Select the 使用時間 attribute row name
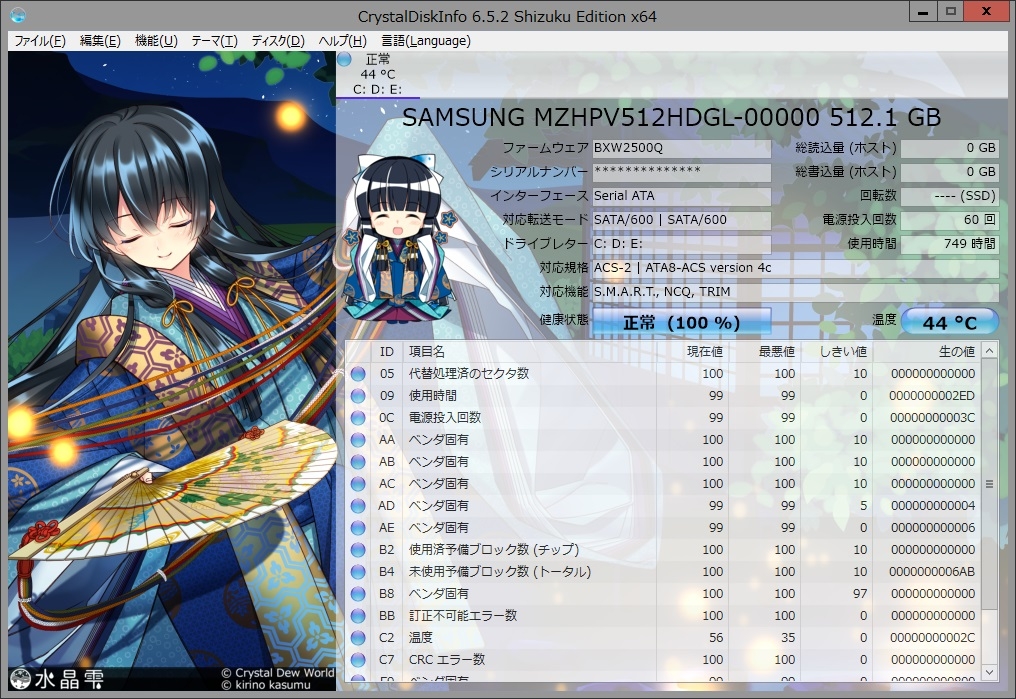Image resolution: width=1016 pixels, height=699 pixels. coord(433,396)
